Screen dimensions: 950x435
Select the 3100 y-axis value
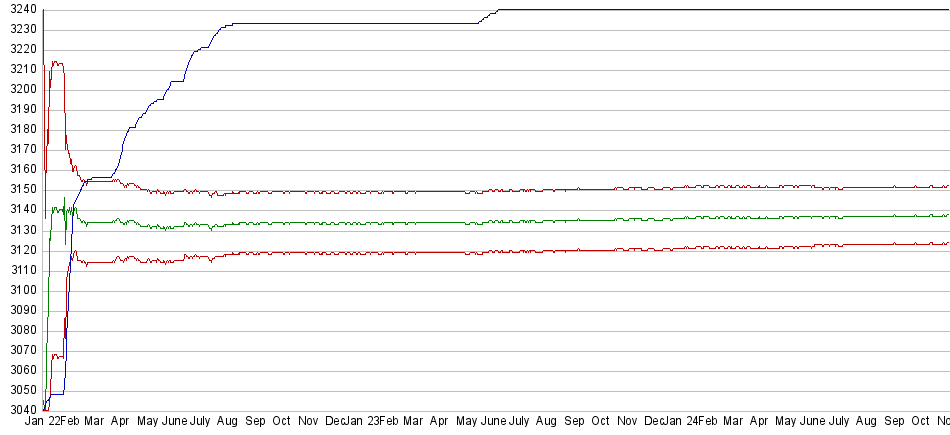[x=19, y=290]
